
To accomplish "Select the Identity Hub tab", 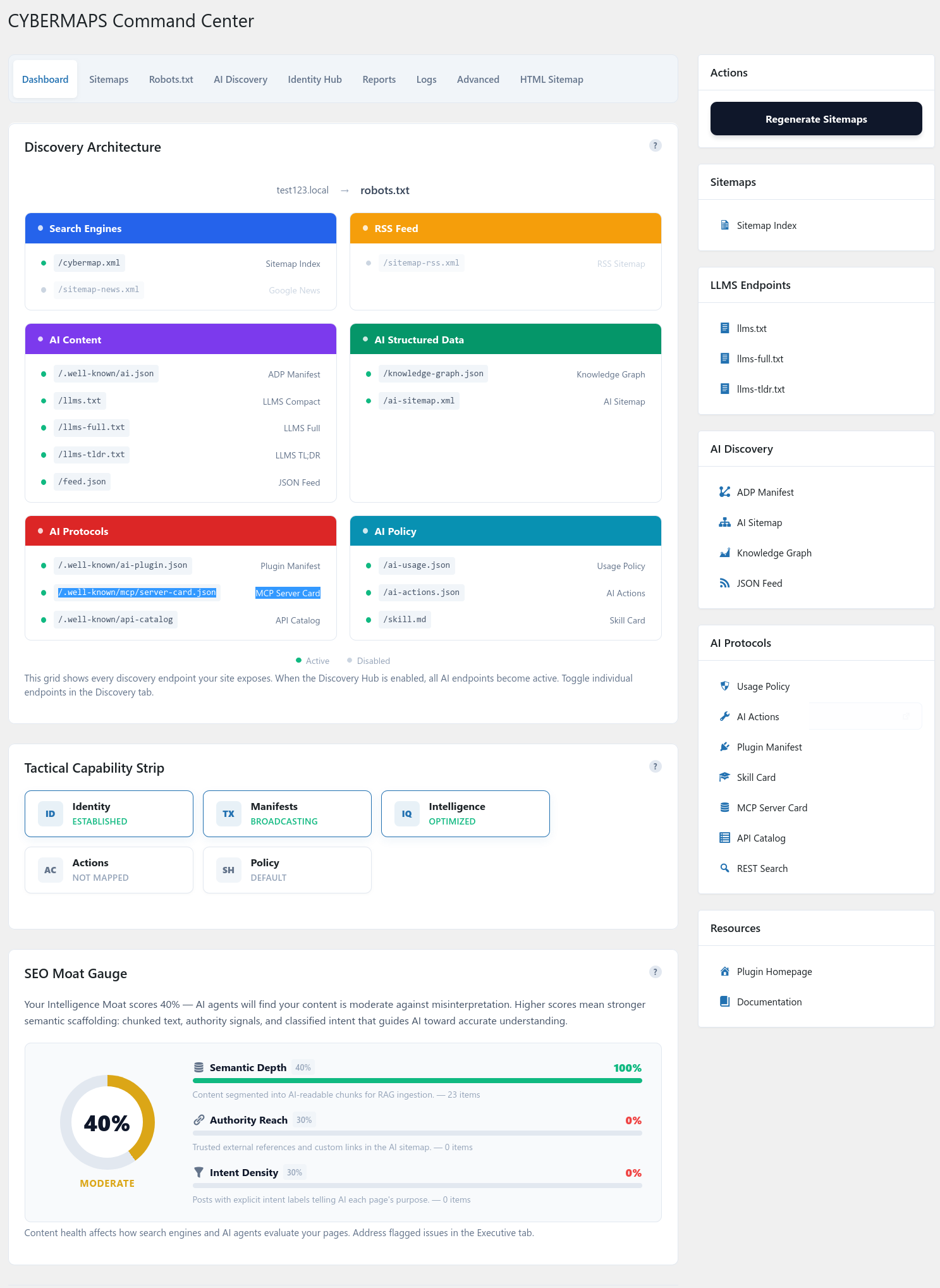I will click(315, 79).
